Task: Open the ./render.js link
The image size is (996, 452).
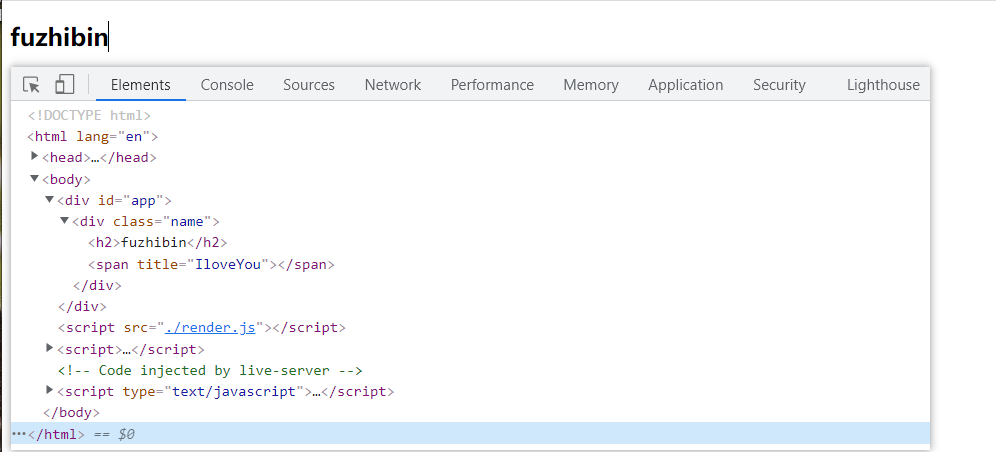Action: coord(210,328)
